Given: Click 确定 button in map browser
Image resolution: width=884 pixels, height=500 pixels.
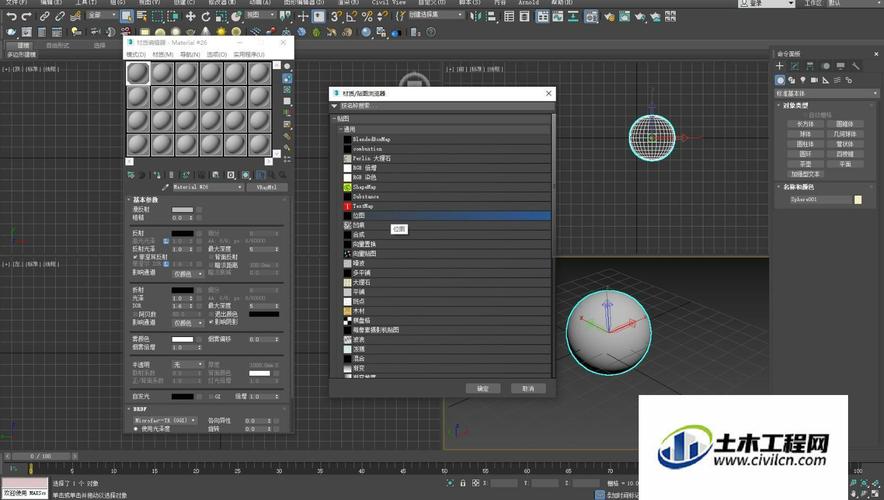Looking at the screenshot, I should pos(483,388).
